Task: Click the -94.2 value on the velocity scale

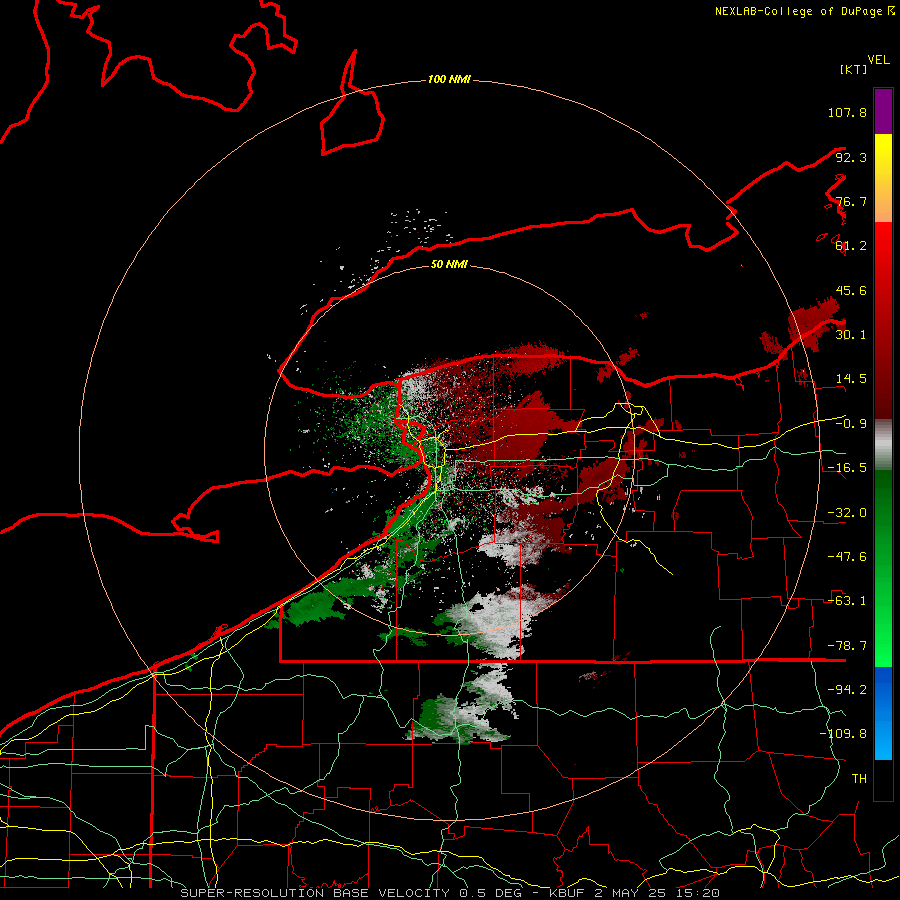Action: [847, 689]
